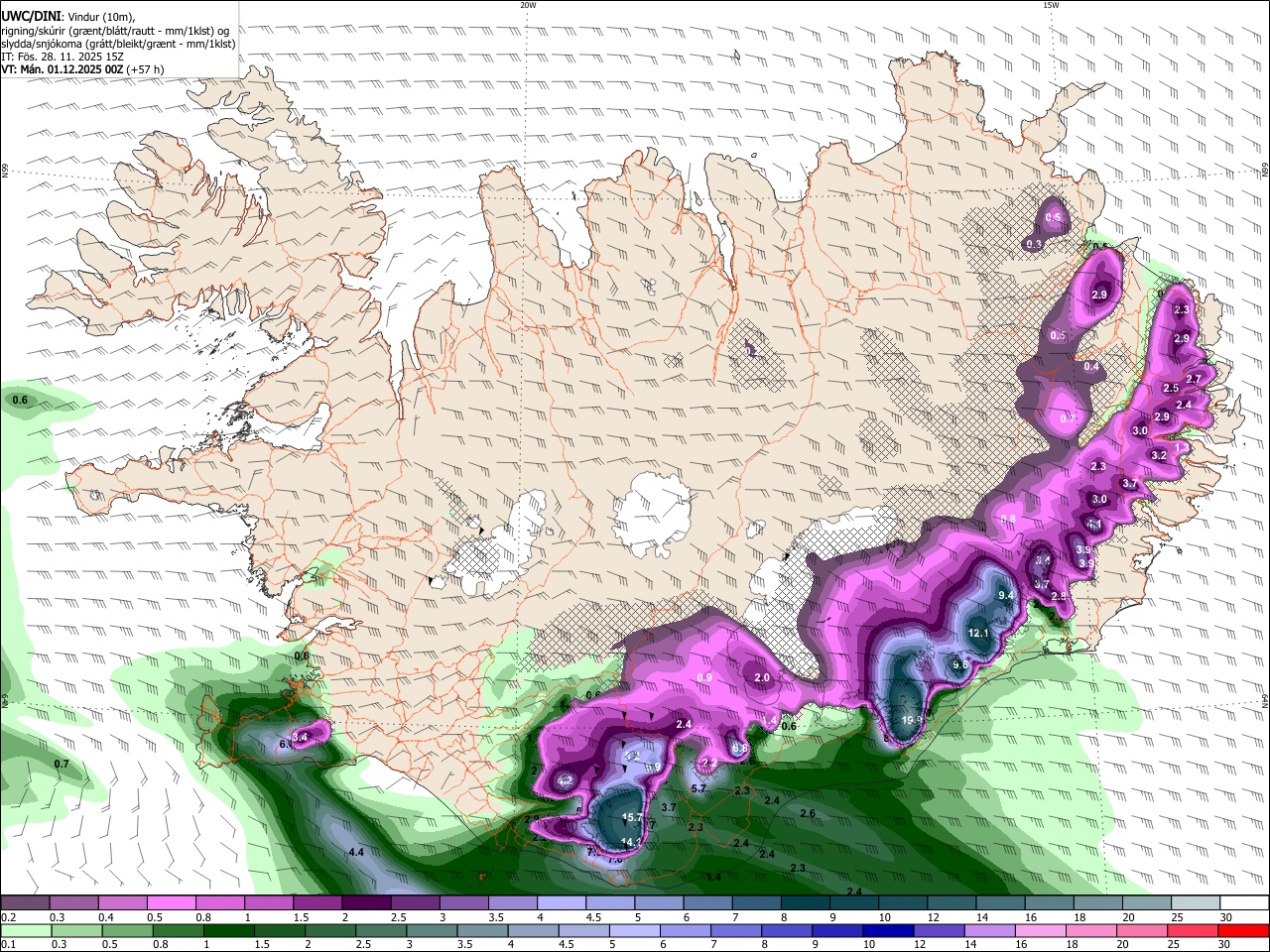Pick the light violet 14–16 rain legend swatch
Viewport: 1270px width, 952px height.
pyautogui.click(x=990, y=930)
